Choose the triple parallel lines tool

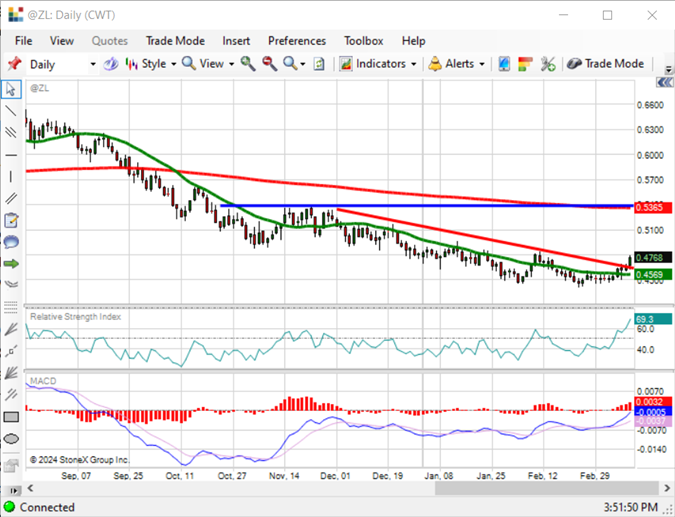coord(11,132)
